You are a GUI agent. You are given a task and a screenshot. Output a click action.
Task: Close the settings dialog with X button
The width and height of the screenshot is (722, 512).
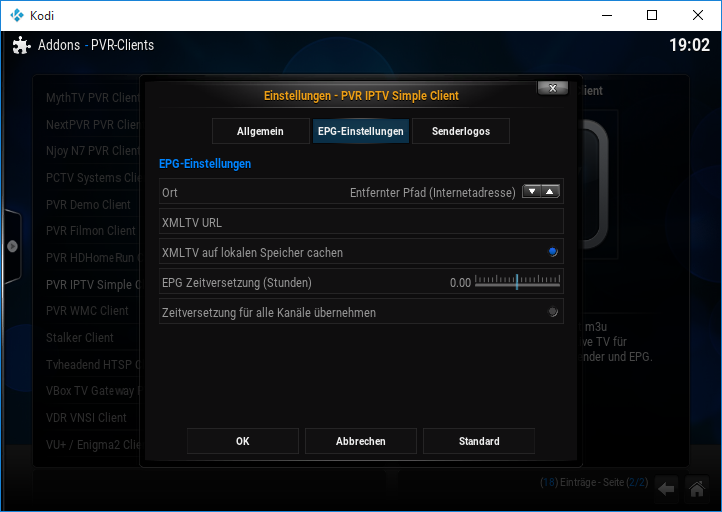[x=553, y=88]
